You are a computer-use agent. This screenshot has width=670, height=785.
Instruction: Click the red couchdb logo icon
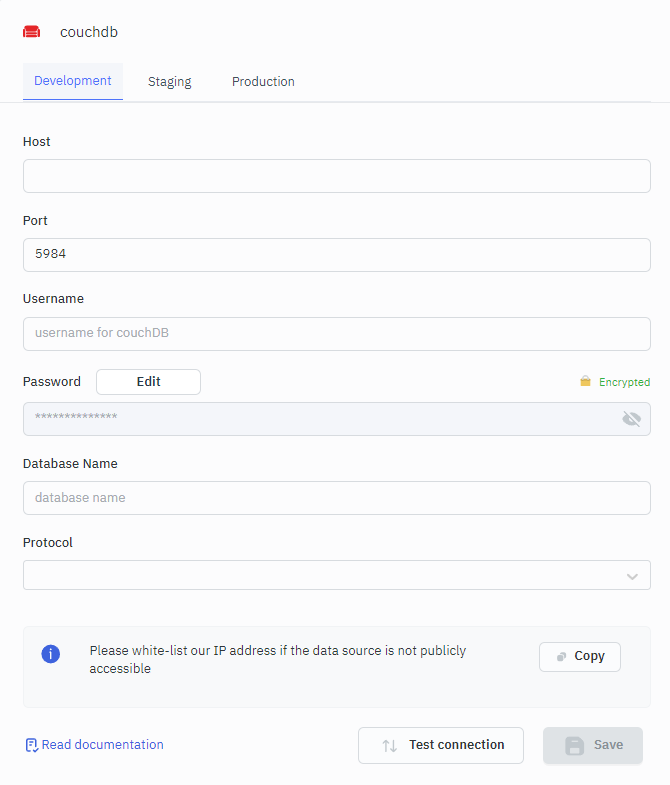(32, 32)
